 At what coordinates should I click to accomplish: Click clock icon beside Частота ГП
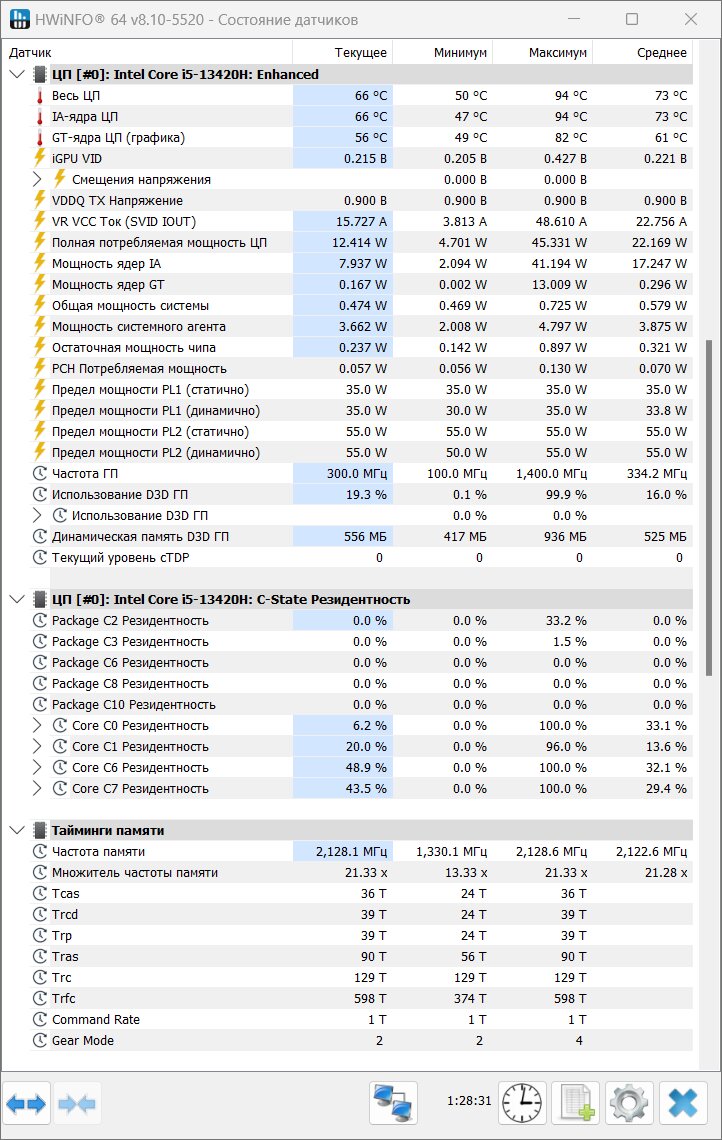40,473
